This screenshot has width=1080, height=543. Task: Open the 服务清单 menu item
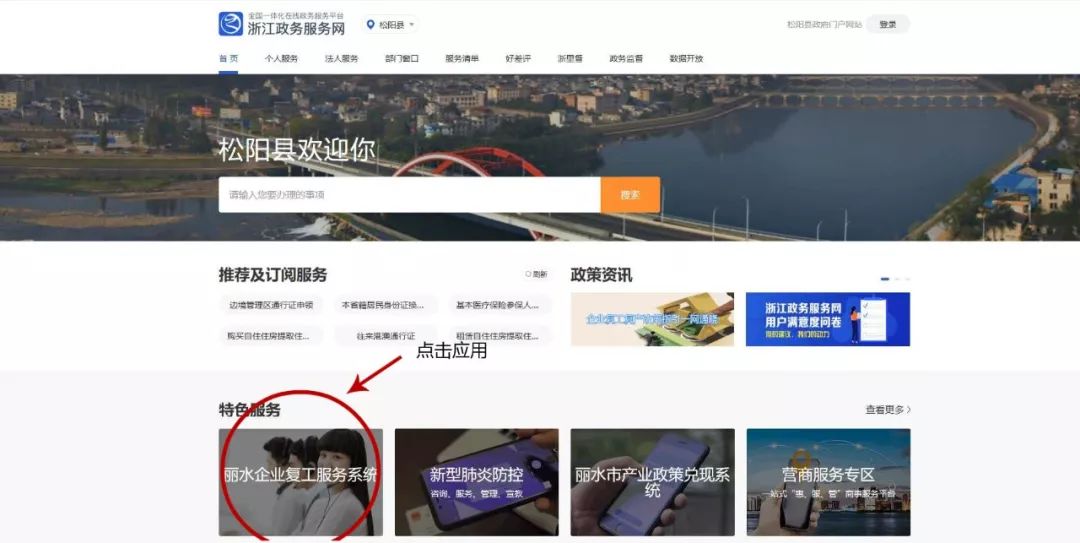tap(462, 59)
